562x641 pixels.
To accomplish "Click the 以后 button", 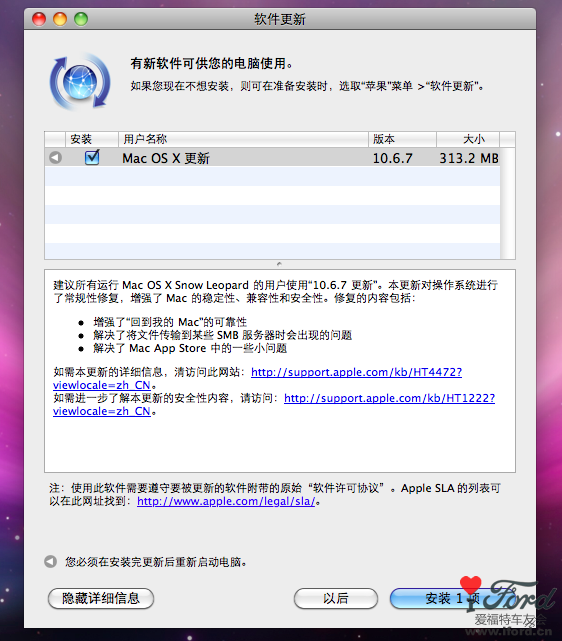I will 336,598.
